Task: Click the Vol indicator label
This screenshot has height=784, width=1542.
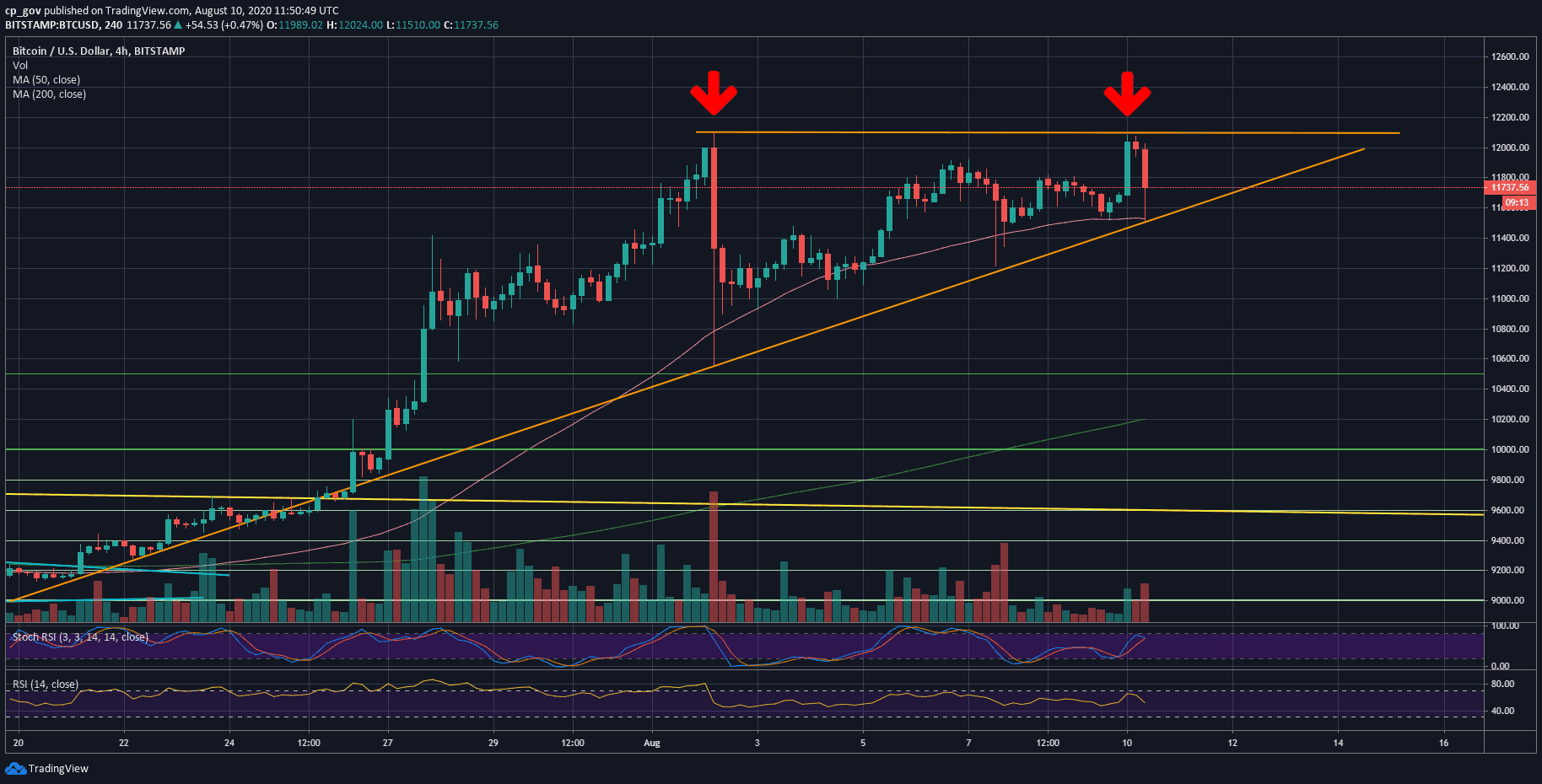Action: (x=20, y=65)
